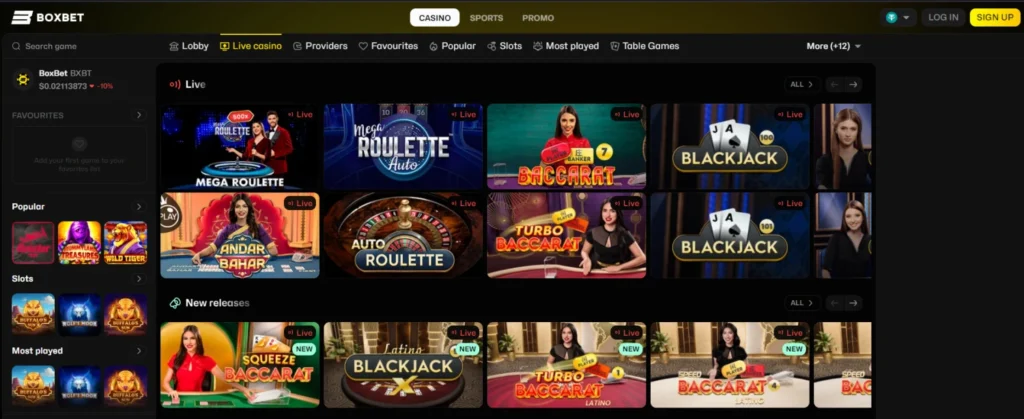Click the Popular flame icon
The width and height of the screenshot is (1024, 419).
(x=433, y=46)
